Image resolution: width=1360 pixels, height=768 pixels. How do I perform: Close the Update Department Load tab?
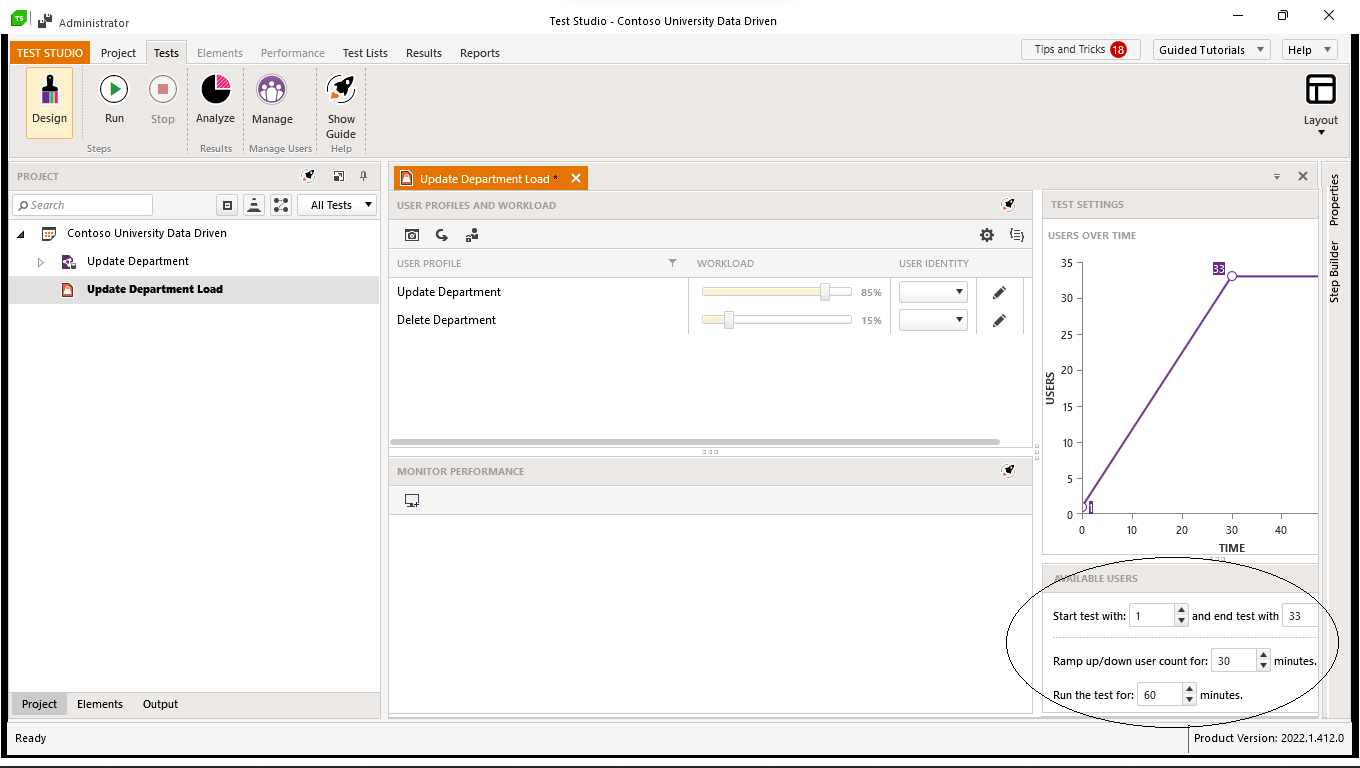click(x=575, y=178)
